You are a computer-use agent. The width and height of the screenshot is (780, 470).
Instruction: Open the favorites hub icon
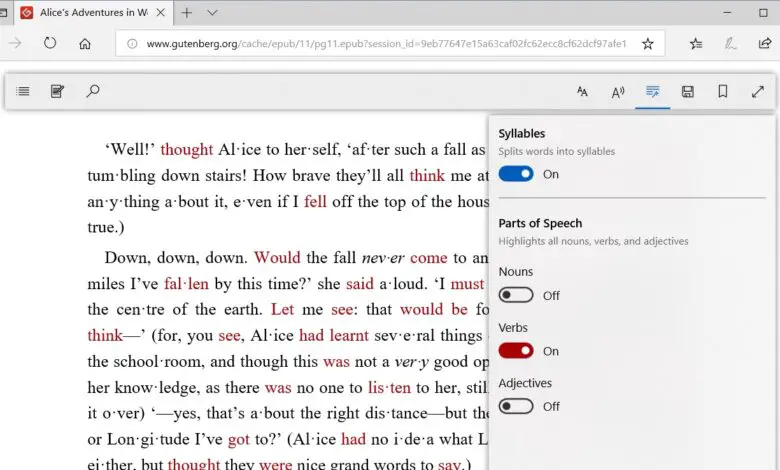point(696,44)
